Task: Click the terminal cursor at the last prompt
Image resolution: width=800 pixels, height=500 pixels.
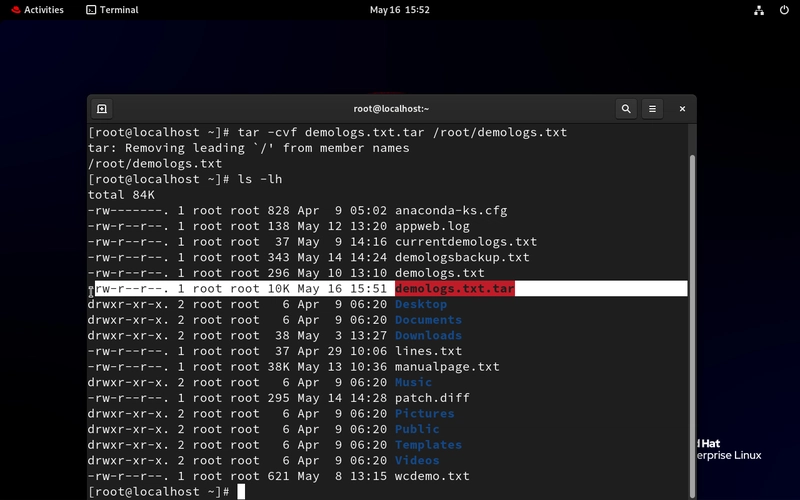Action: coord(241,492)
